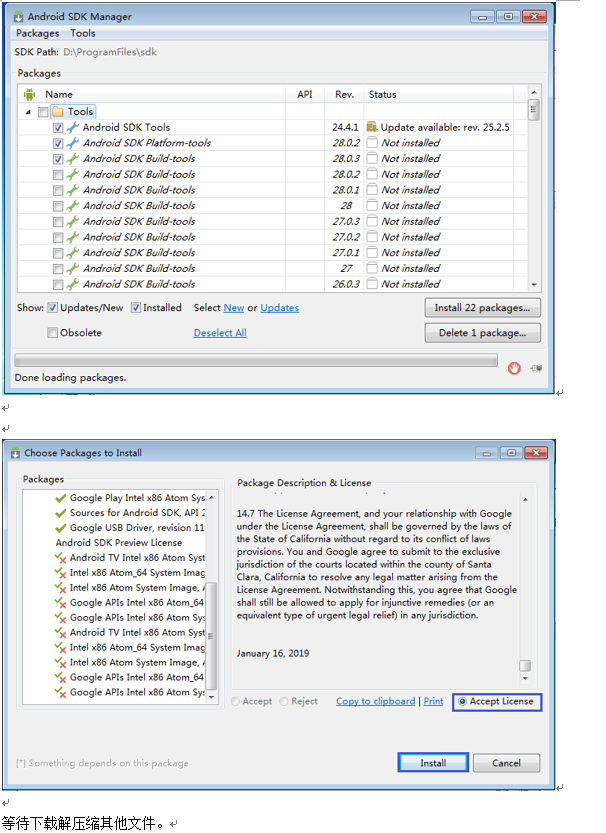This screenshot has height=833, width=606.
Task: Check Build-tools rev 28.0.1 checkbox
Action: coord(58,190)
